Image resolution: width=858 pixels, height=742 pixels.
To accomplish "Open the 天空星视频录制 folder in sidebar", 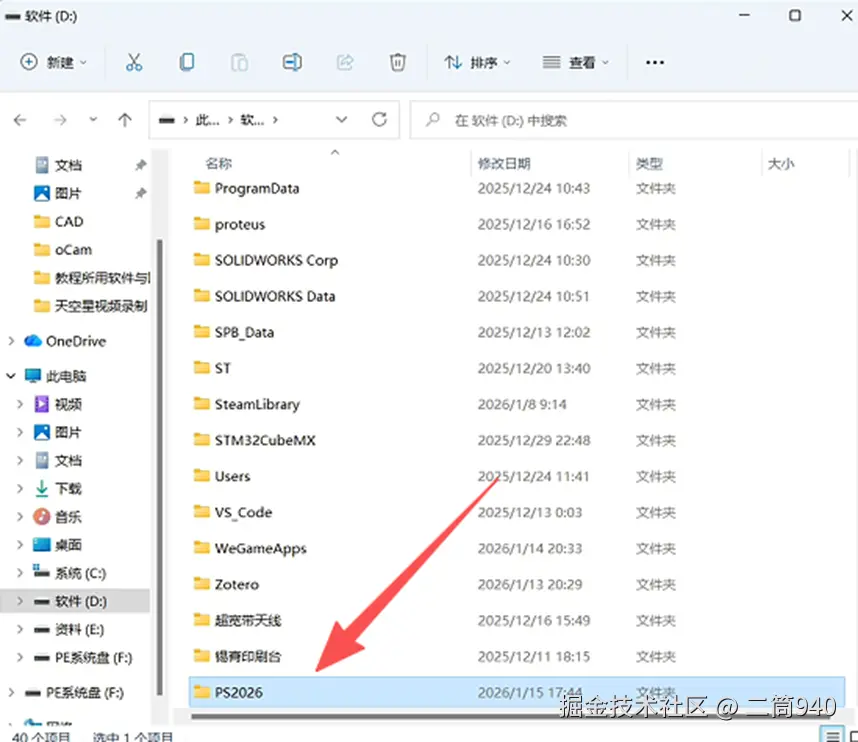I will coord(101,306).
